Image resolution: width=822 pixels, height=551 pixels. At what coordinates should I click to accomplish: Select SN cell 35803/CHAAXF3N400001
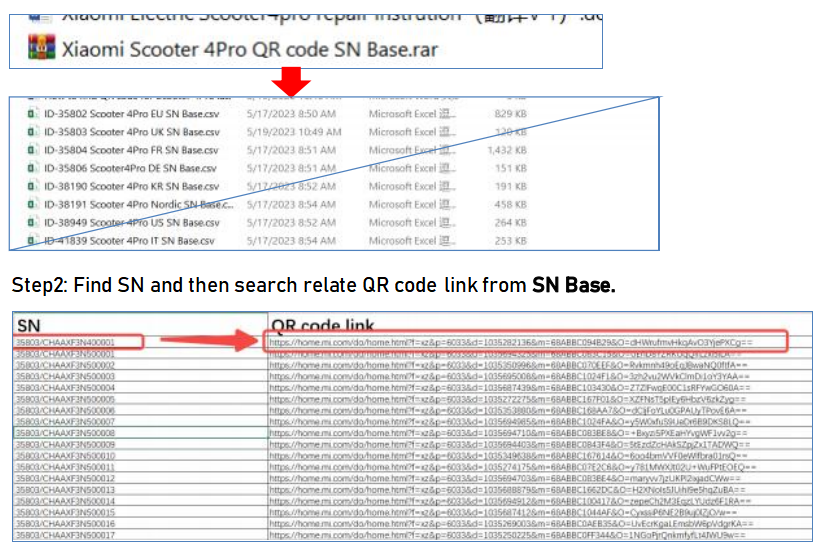78,342
